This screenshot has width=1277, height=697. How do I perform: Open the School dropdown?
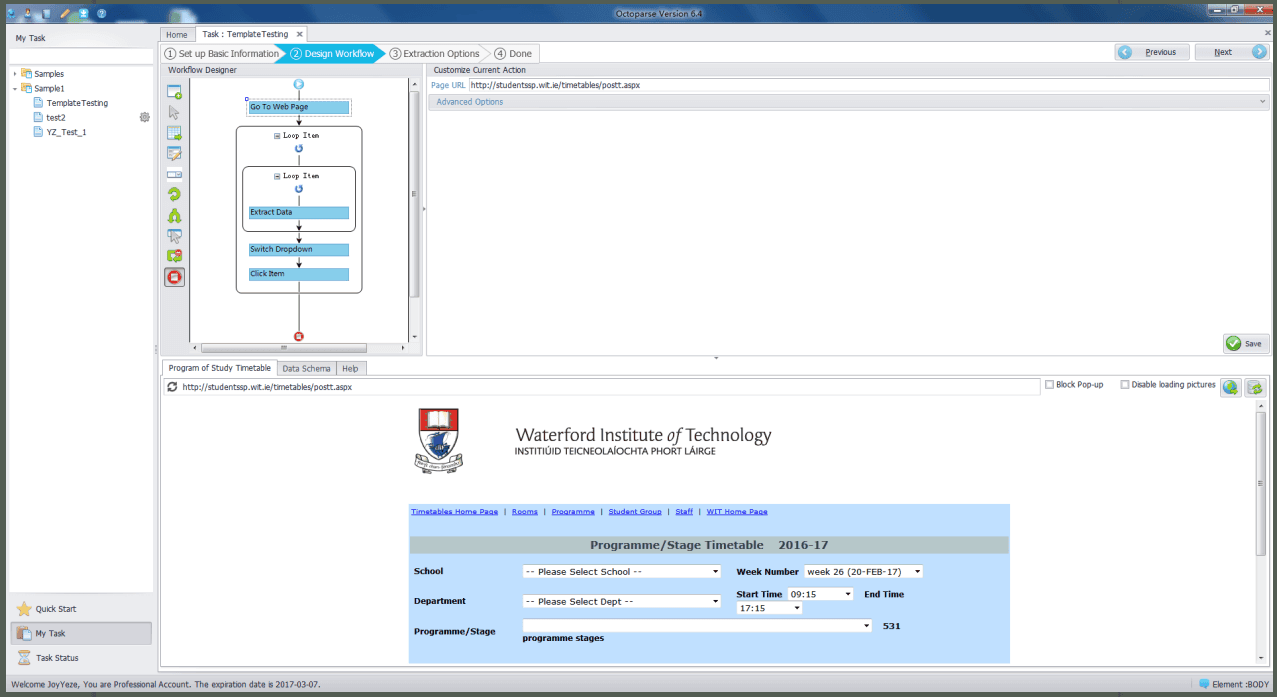621,572
